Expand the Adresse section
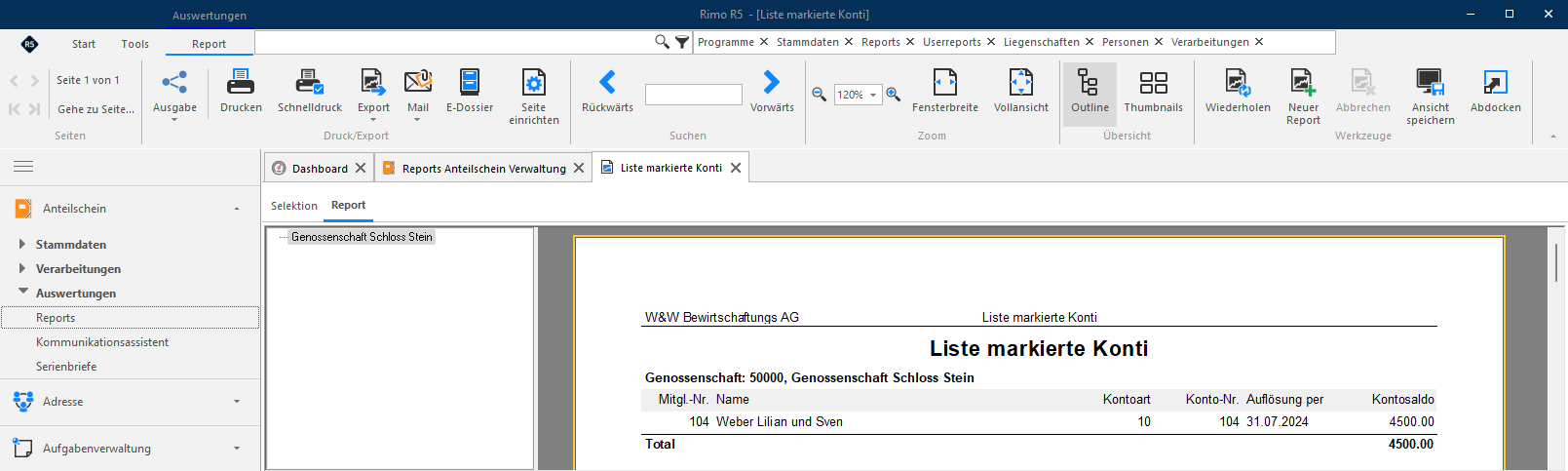Viewport: 1568px width, 471px height. (x=237, y=402)
